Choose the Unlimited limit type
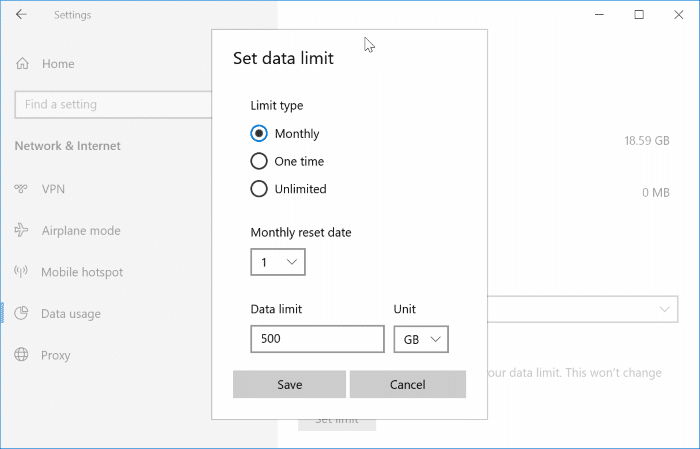 259,189
